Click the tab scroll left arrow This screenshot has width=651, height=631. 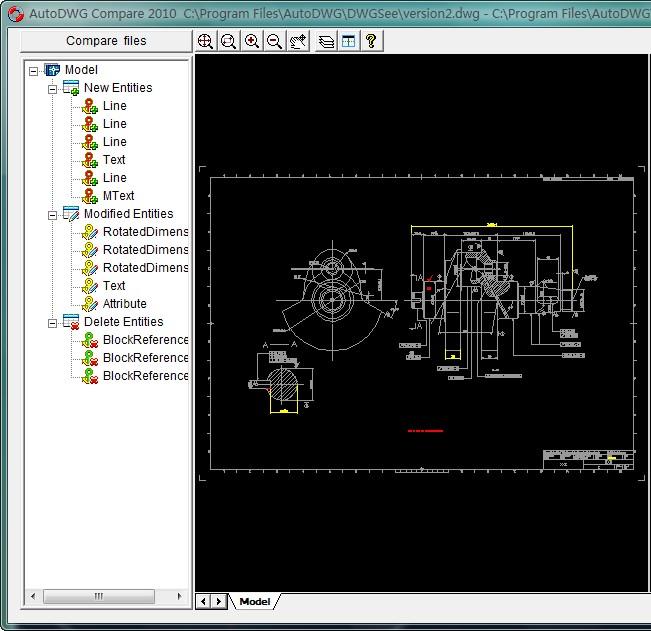203,601
